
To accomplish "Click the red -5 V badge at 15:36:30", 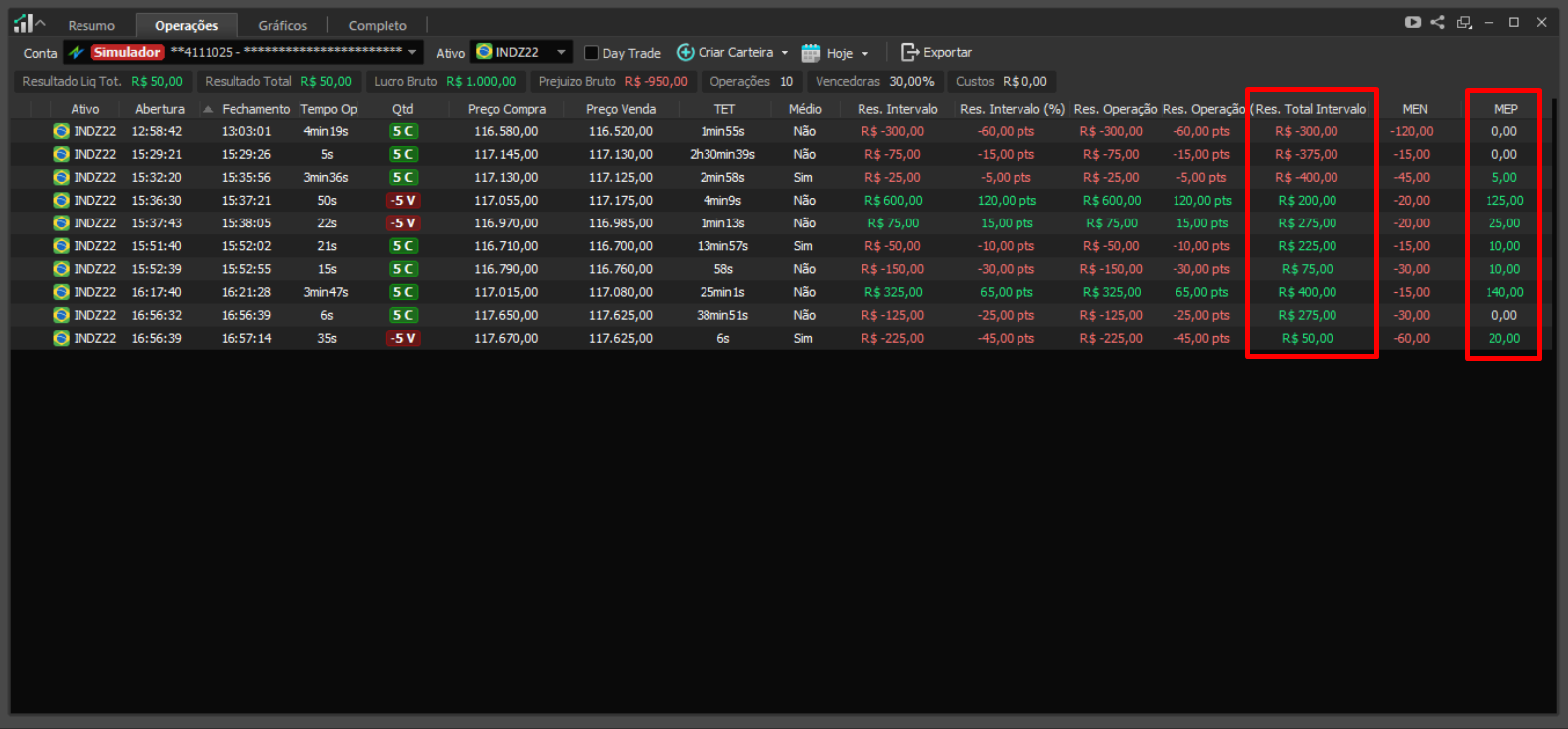I will pyautogui.click(x=402, y=201).
